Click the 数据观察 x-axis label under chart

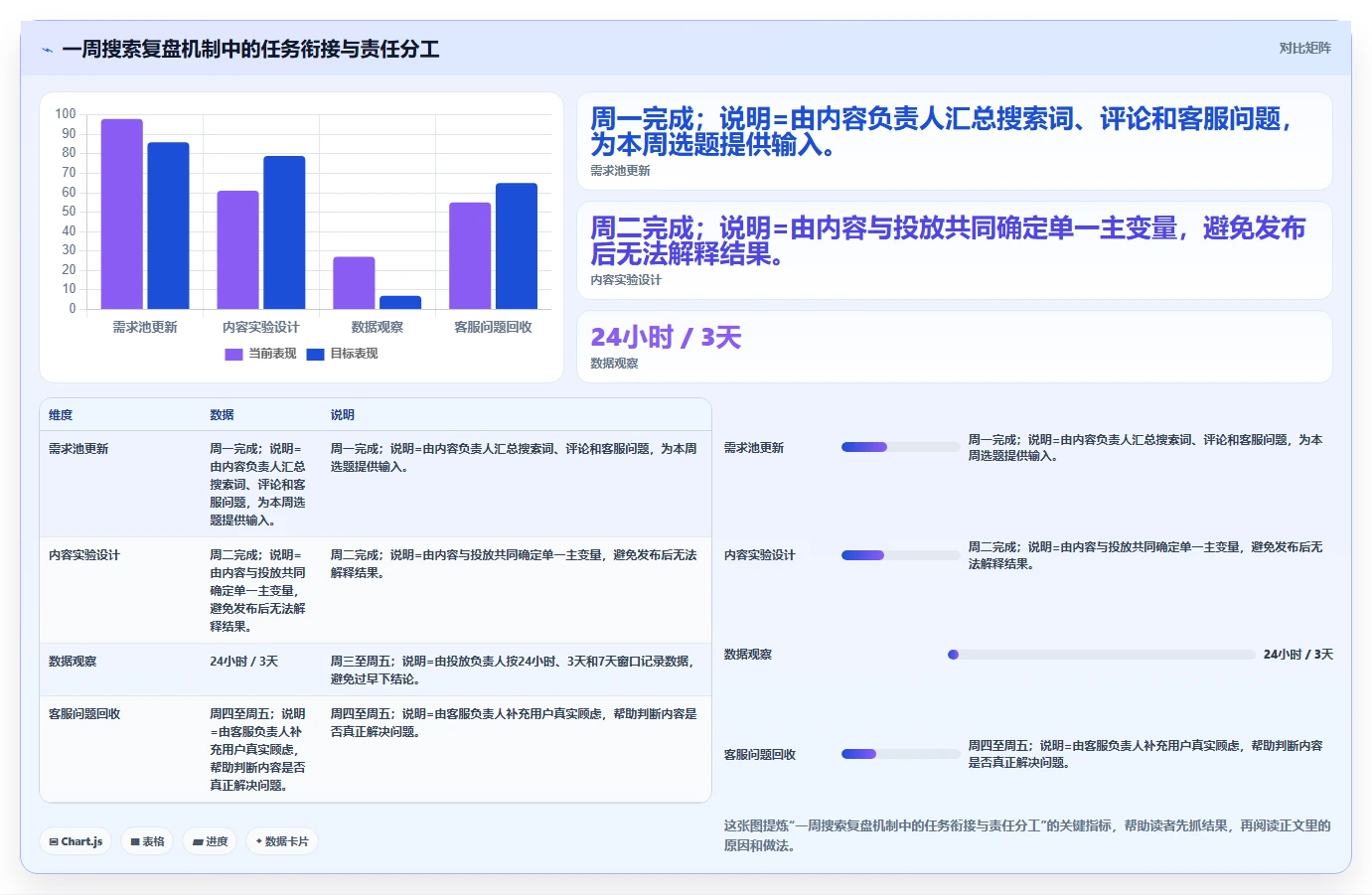pos(378,327)
